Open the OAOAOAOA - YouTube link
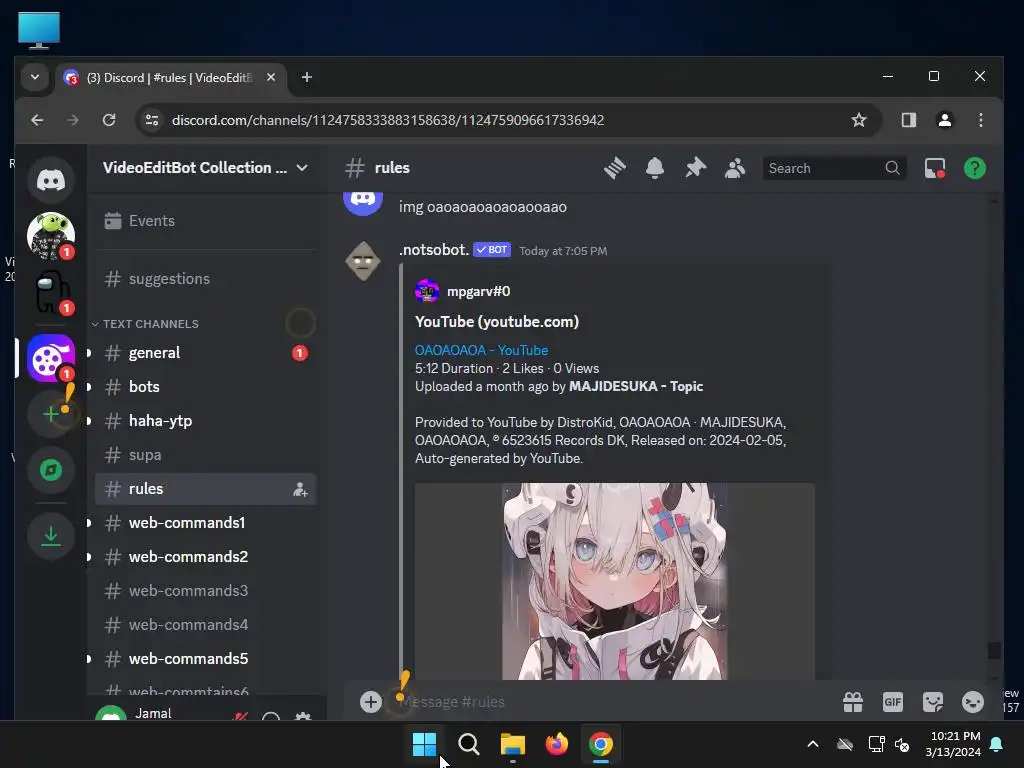 (x=481, y=350)
